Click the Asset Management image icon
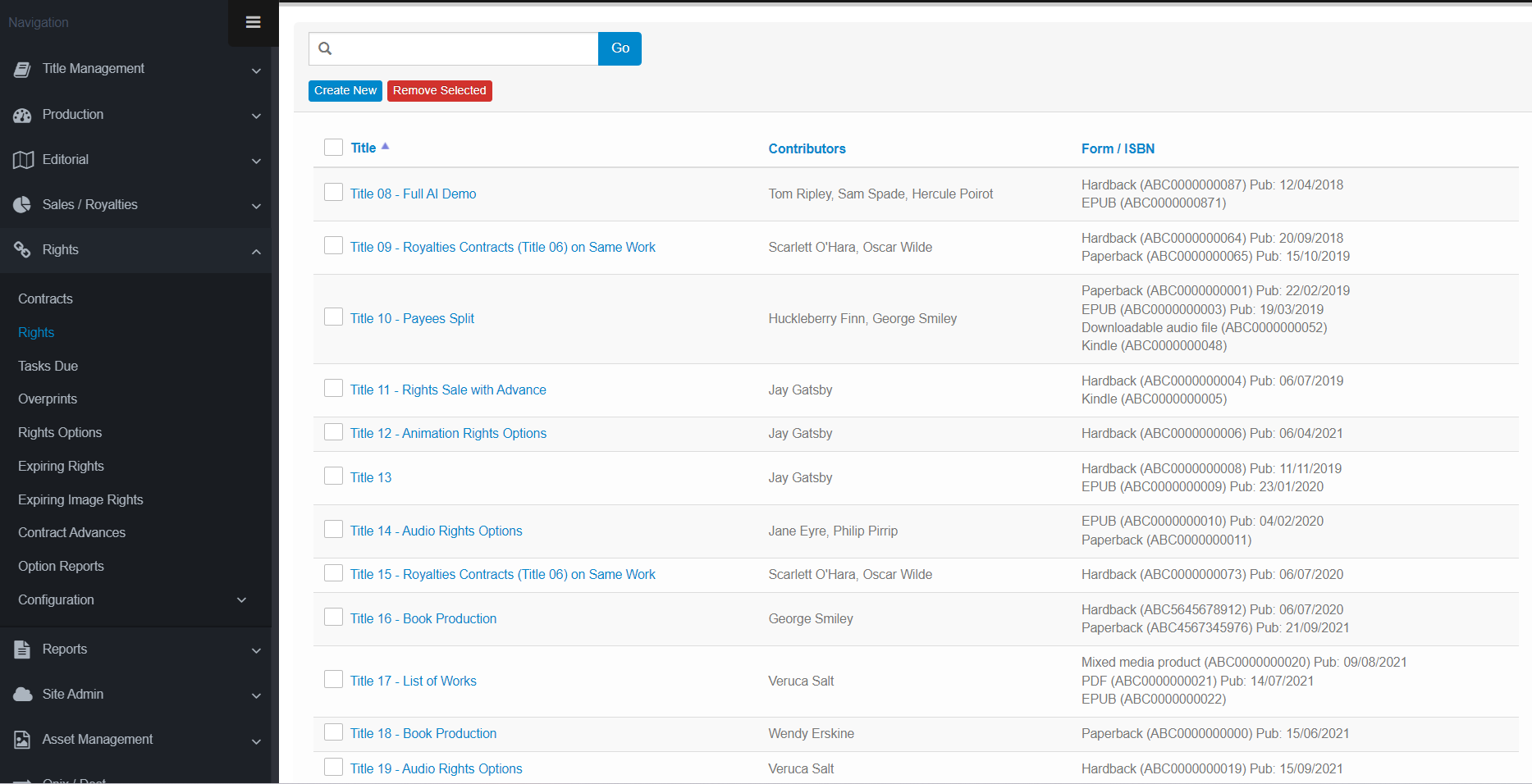The image size is (1532, 784). coord(22,740)
